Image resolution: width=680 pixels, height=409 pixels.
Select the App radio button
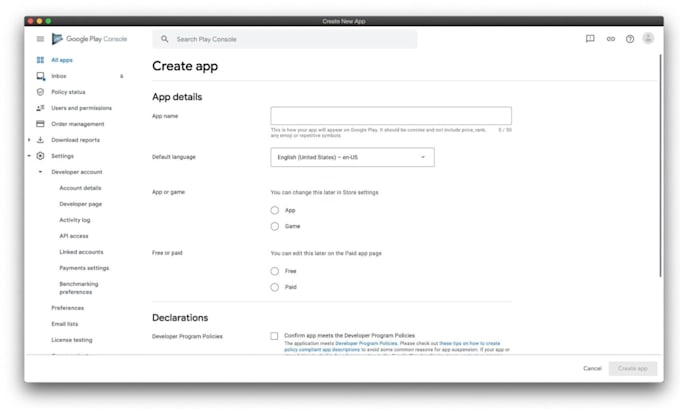pos(275,210)
